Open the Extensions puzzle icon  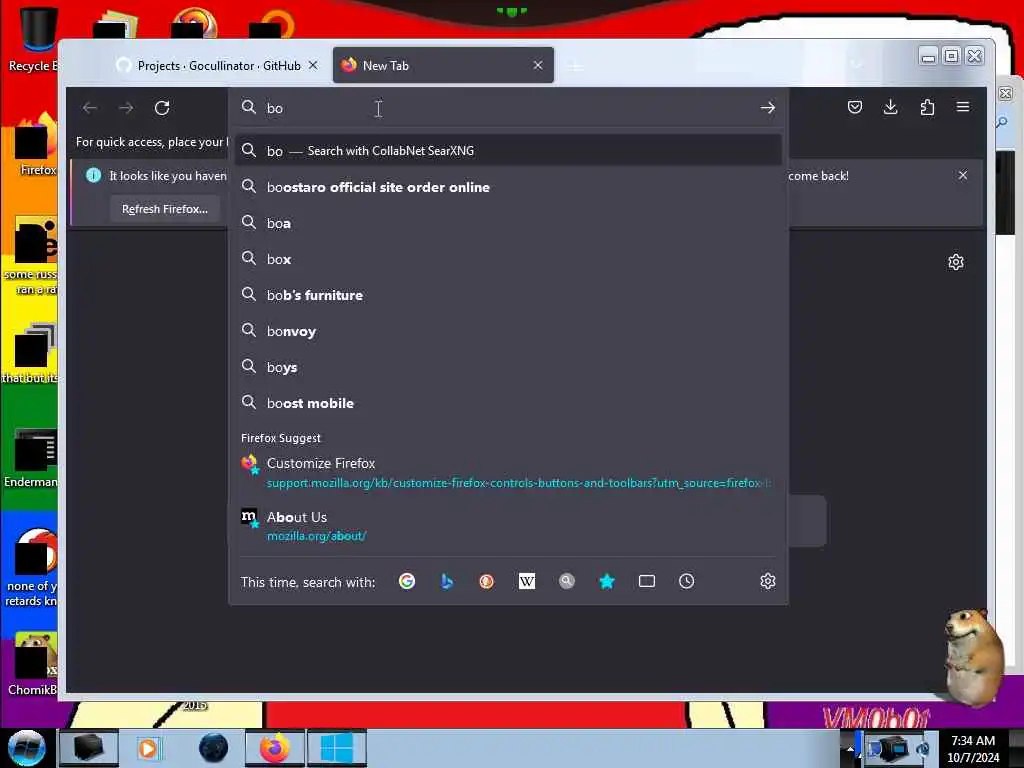pos(927,107)
